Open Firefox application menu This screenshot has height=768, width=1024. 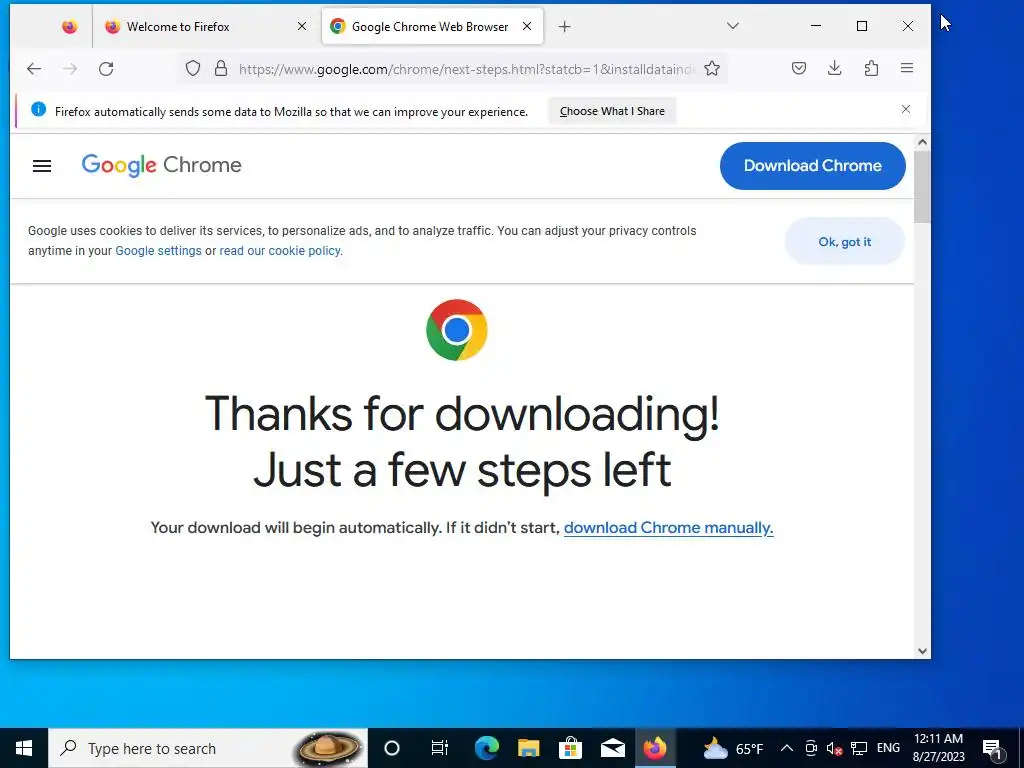[x=906, y=68]
